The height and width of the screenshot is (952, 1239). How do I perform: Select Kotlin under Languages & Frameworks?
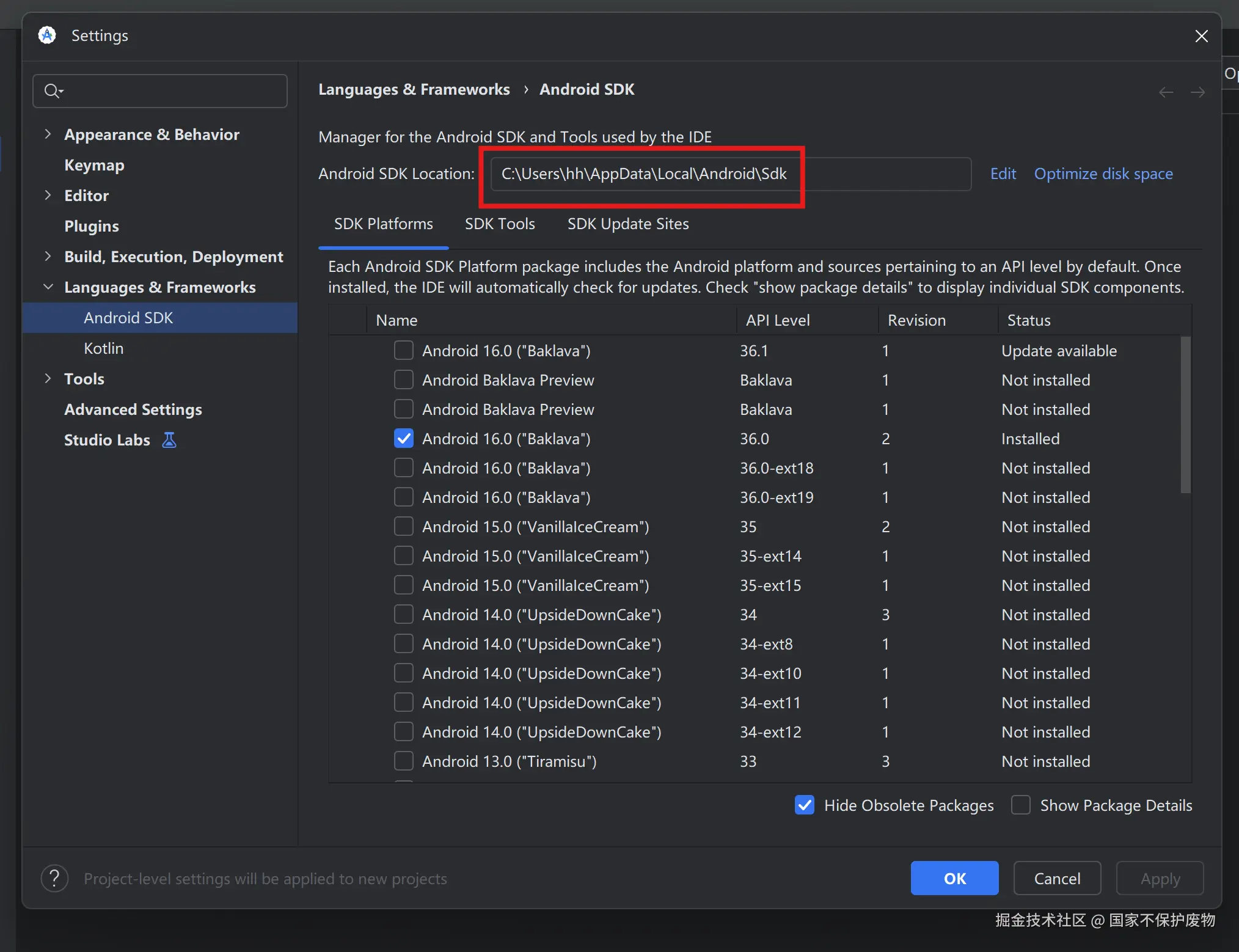pos(104,348)
